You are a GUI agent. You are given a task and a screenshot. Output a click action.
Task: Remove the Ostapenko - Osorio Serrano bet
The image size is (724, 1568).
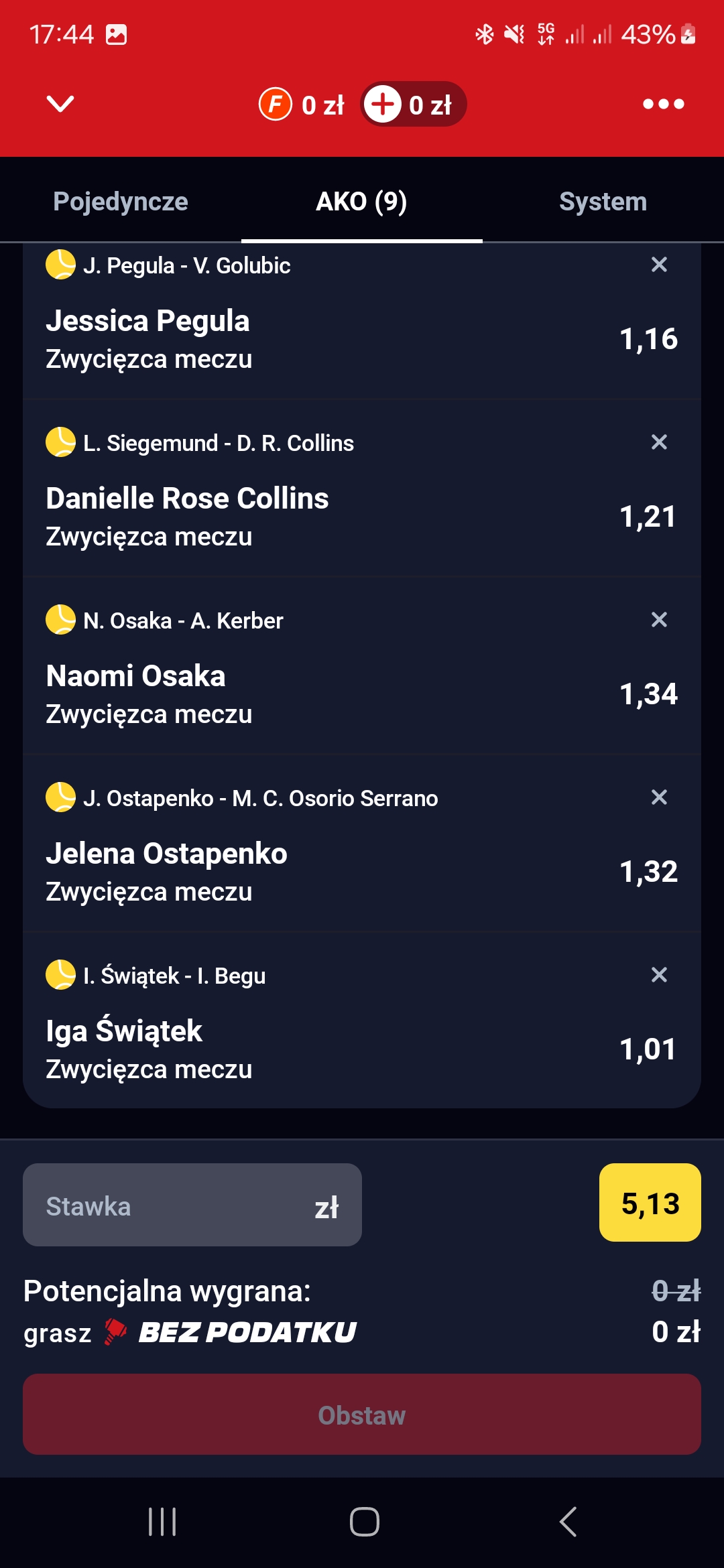659,797
